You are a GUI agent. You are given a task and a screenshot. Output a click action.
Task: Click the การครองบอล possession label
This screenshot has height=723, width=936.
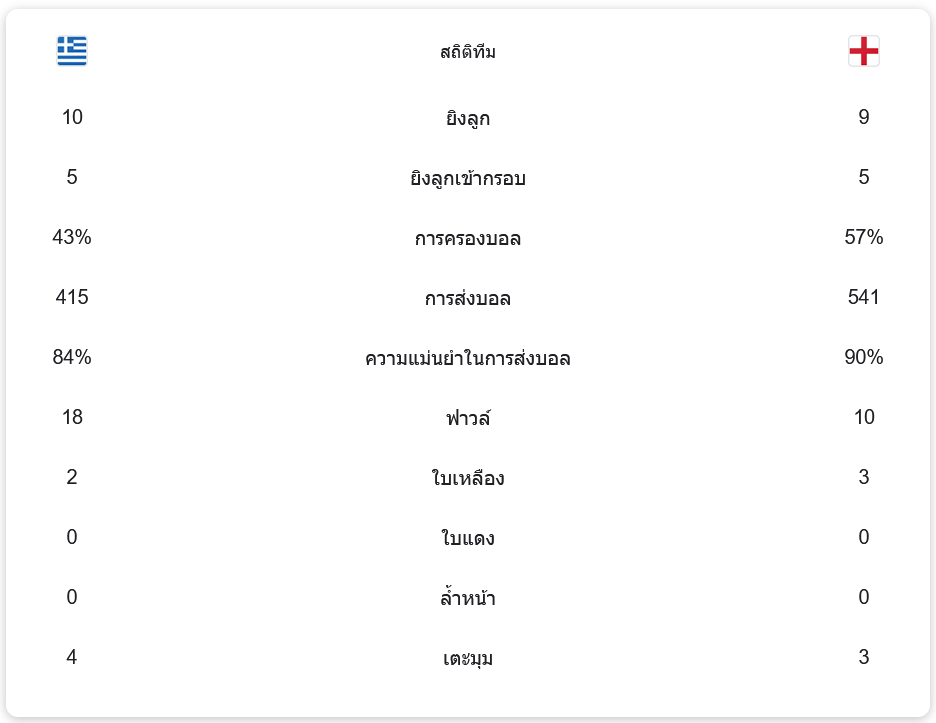tap(468, 239)
